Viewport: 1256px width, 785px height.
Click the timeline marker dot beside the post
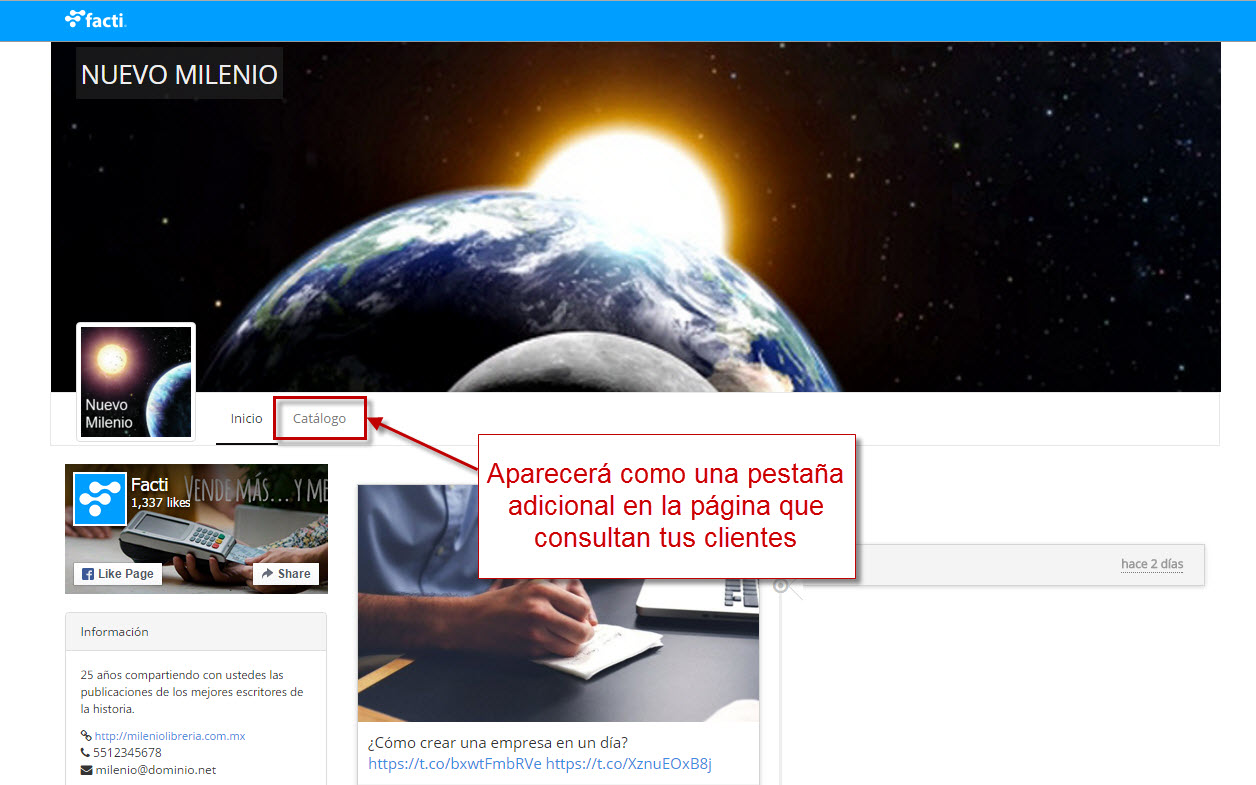click(x=781, y=585)
